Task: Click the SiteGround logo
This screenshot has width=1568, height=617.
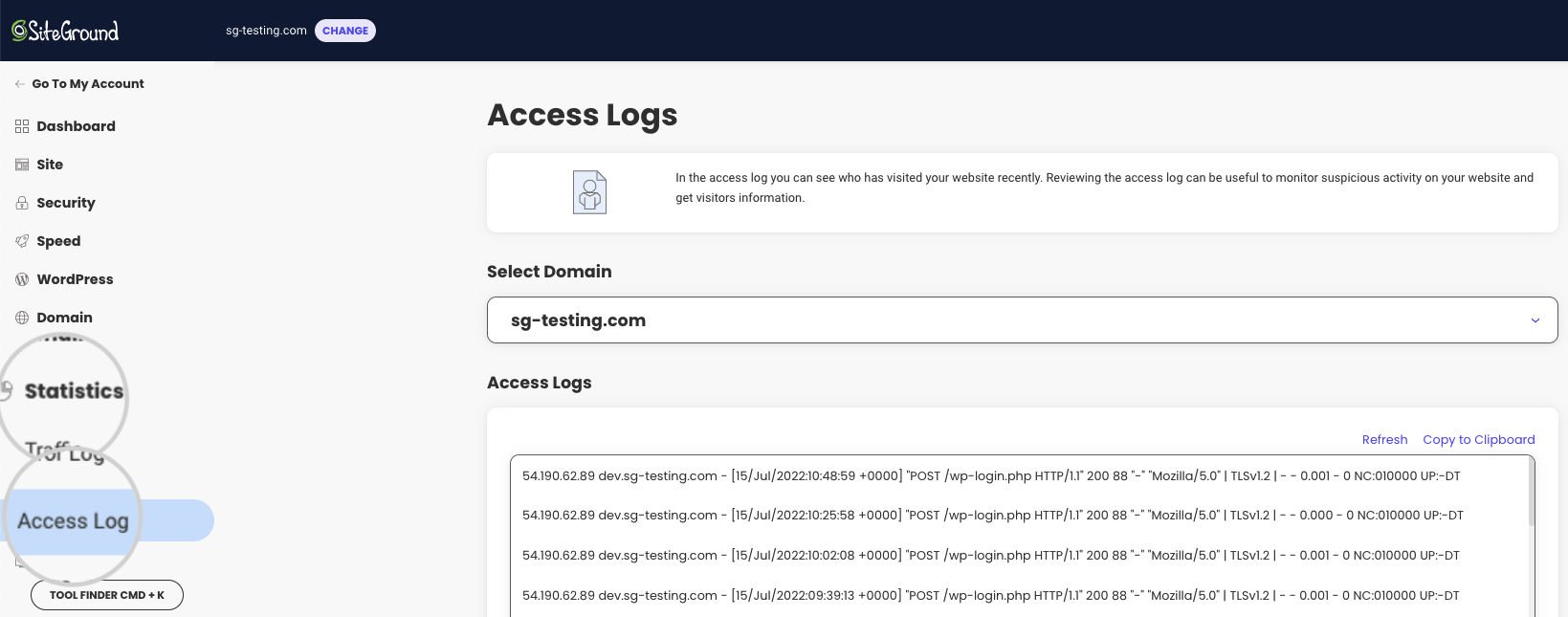Action: point(65,31)
